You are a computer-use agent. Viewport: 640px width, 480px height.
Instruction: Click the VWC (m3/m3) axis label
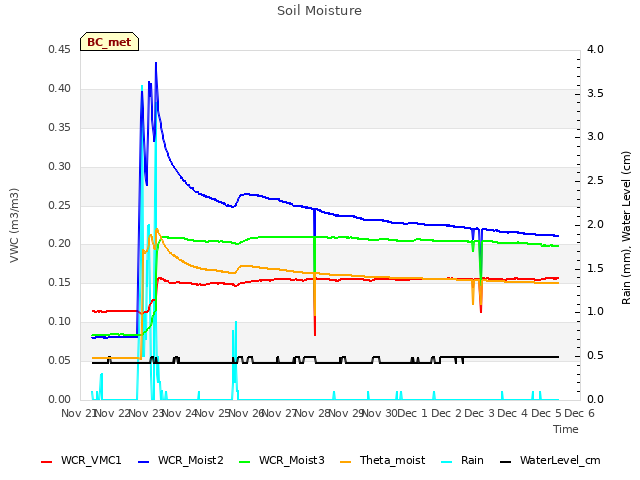[x=14, y=225]
